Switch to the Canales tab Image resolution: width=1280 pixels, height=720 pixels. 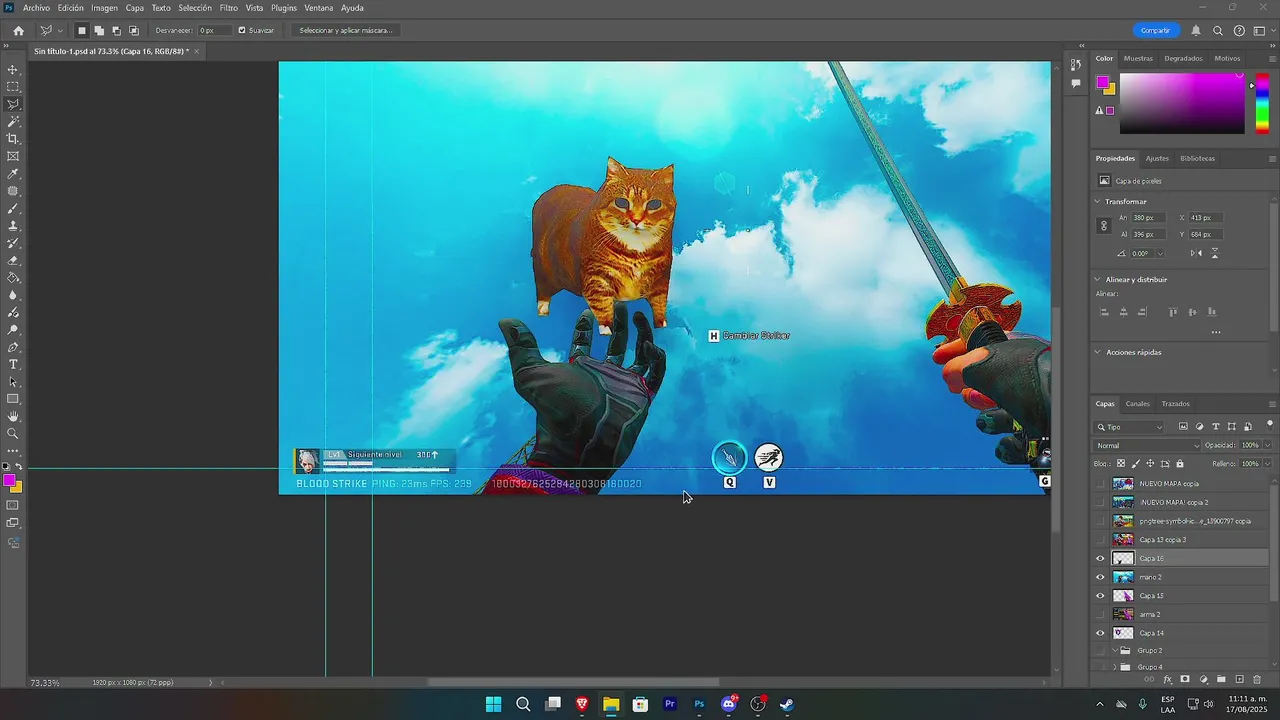coord(1138,404)
